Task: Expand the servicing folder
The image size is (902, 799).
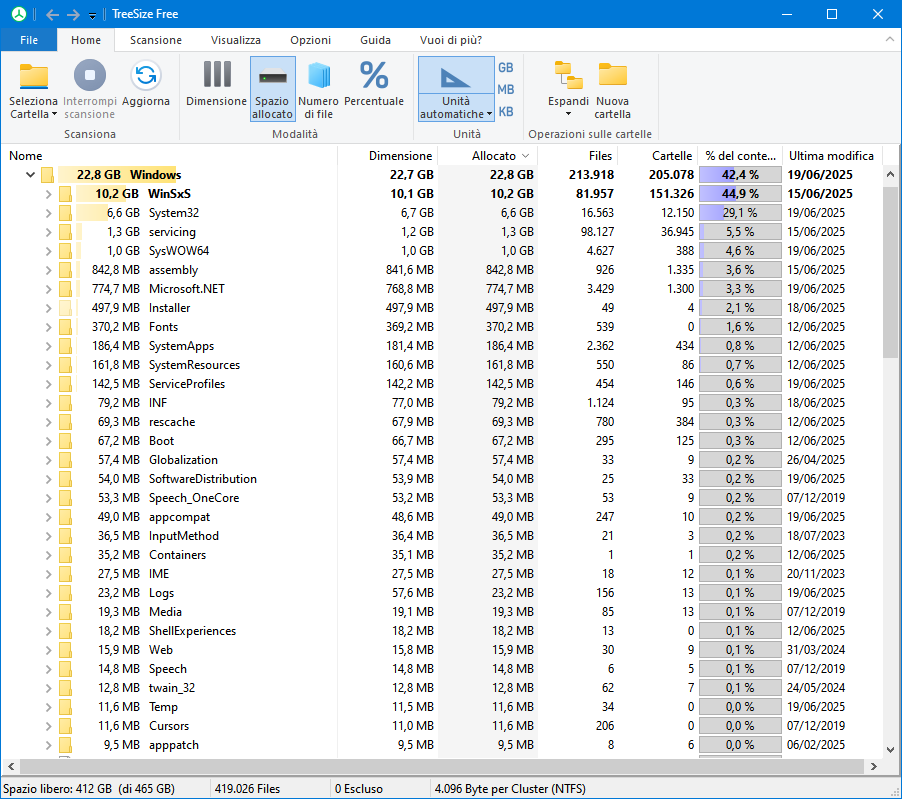Action: 48,232
